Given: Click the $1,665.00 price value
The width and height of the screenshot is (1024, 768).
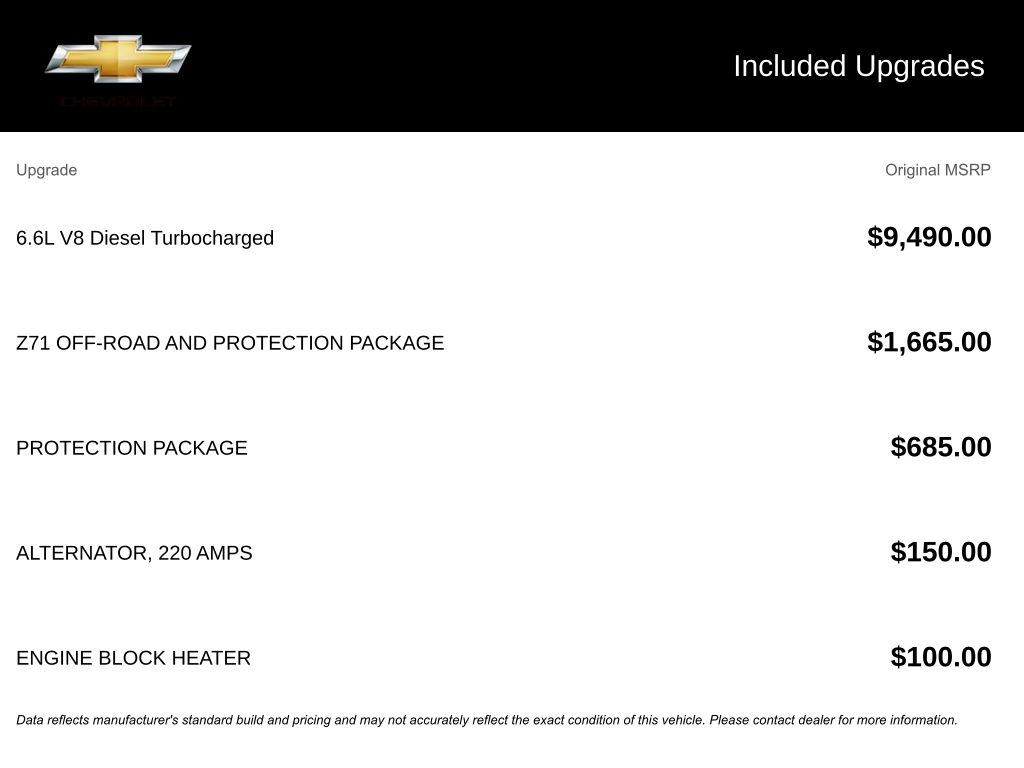Looking at the screenshot, I should [929, 342].
